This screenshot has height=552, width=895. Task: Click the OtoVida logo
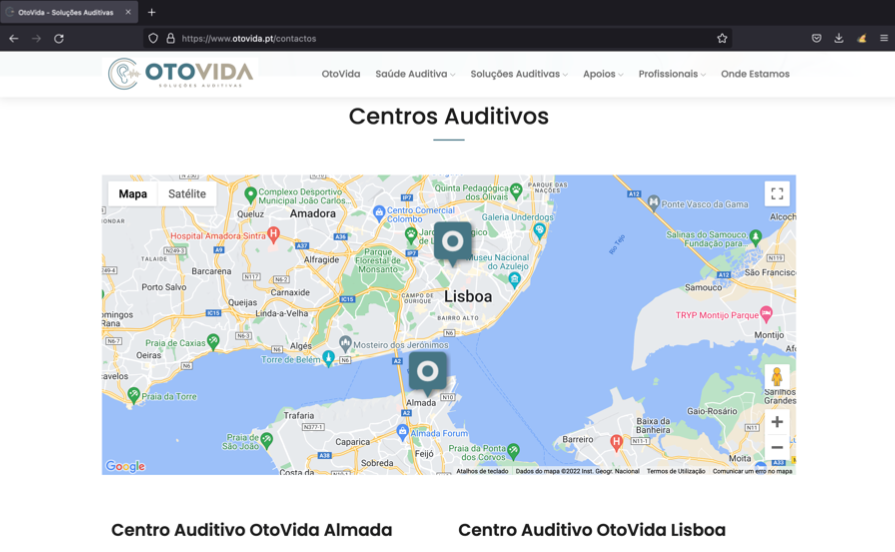click(180, 74)
